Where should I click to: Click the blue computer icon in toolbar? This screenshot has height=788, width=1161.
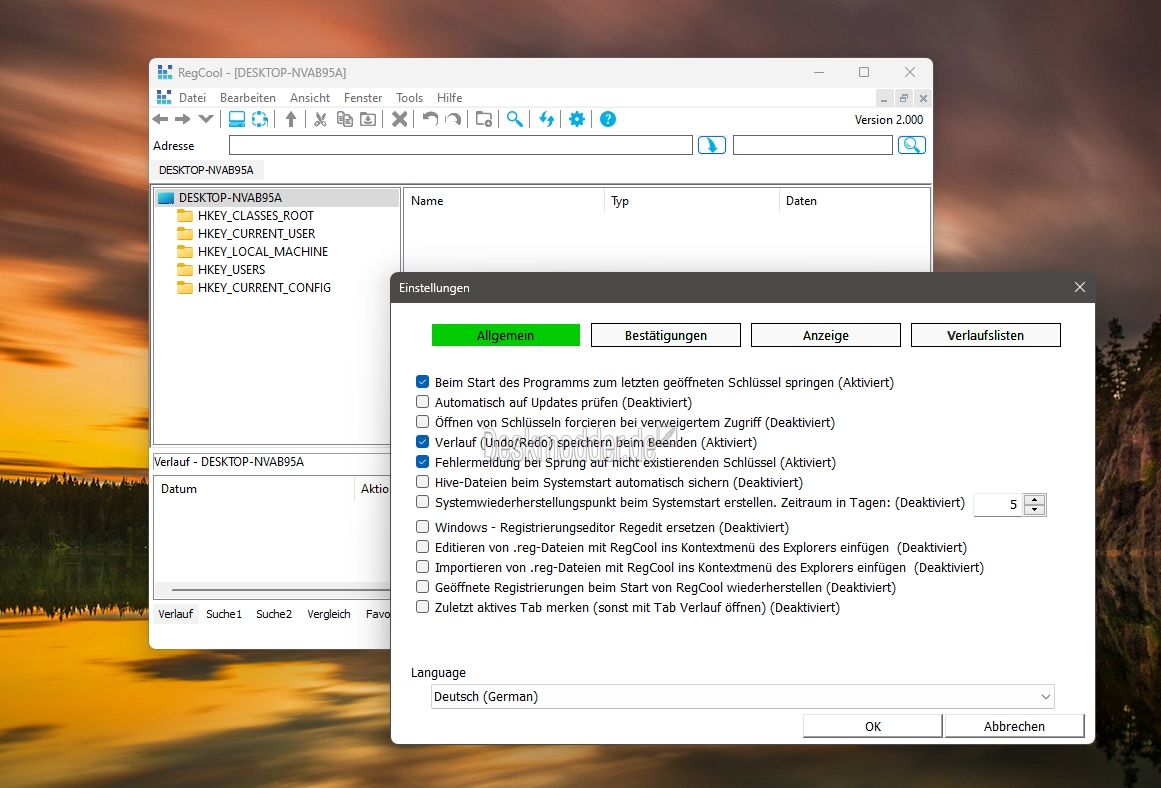point(237,119)
